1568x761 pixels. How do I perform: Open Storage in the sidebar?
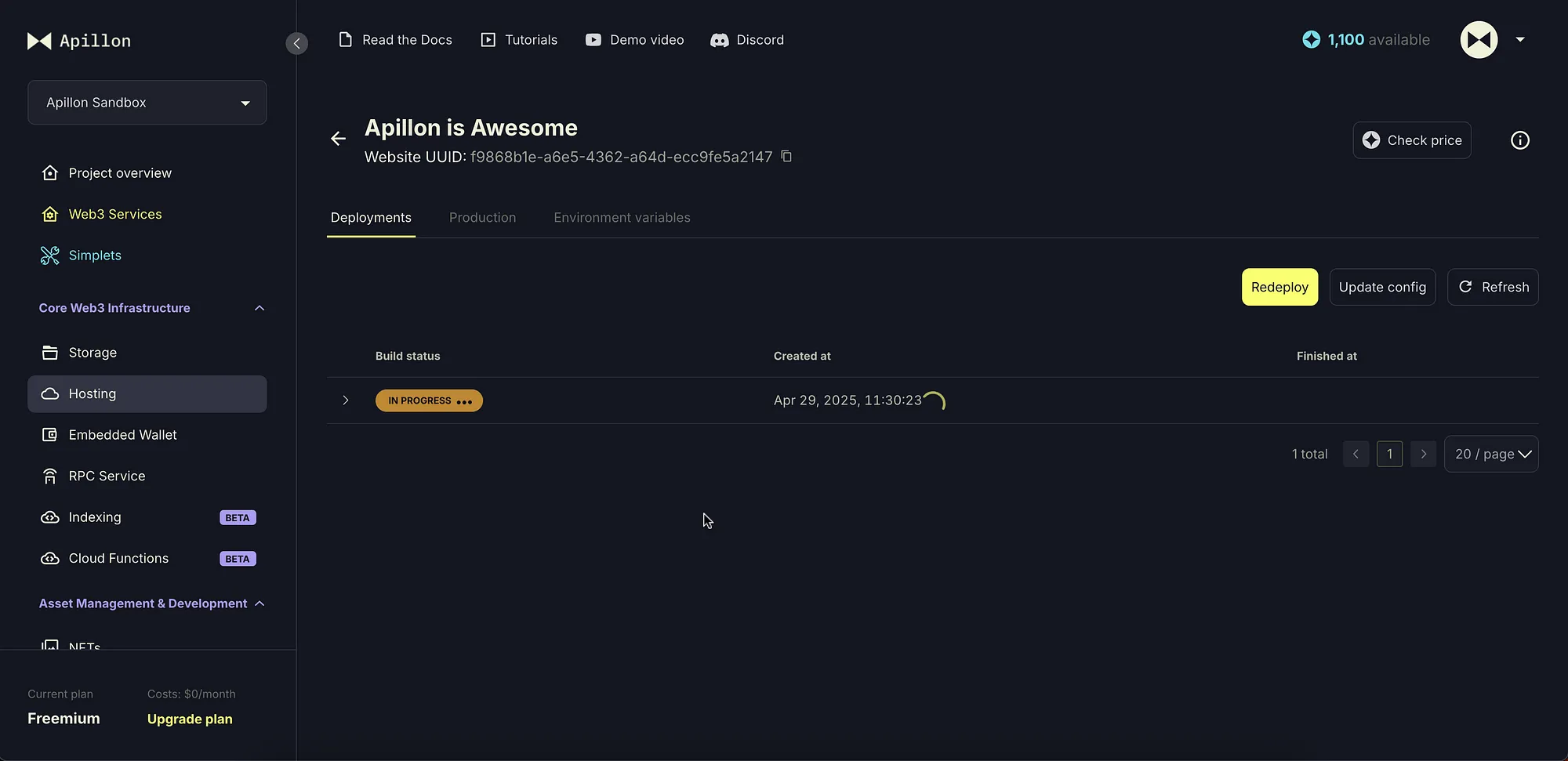pos(147,353)
